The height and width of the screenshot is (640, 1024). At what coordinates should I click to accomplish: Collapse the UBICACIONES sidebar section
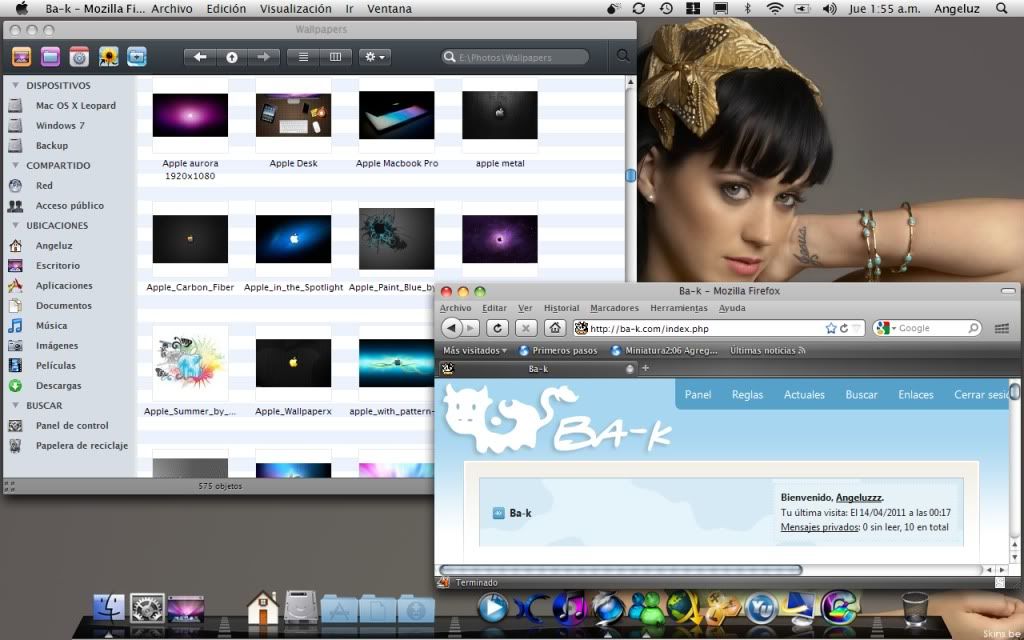(15, 225)
